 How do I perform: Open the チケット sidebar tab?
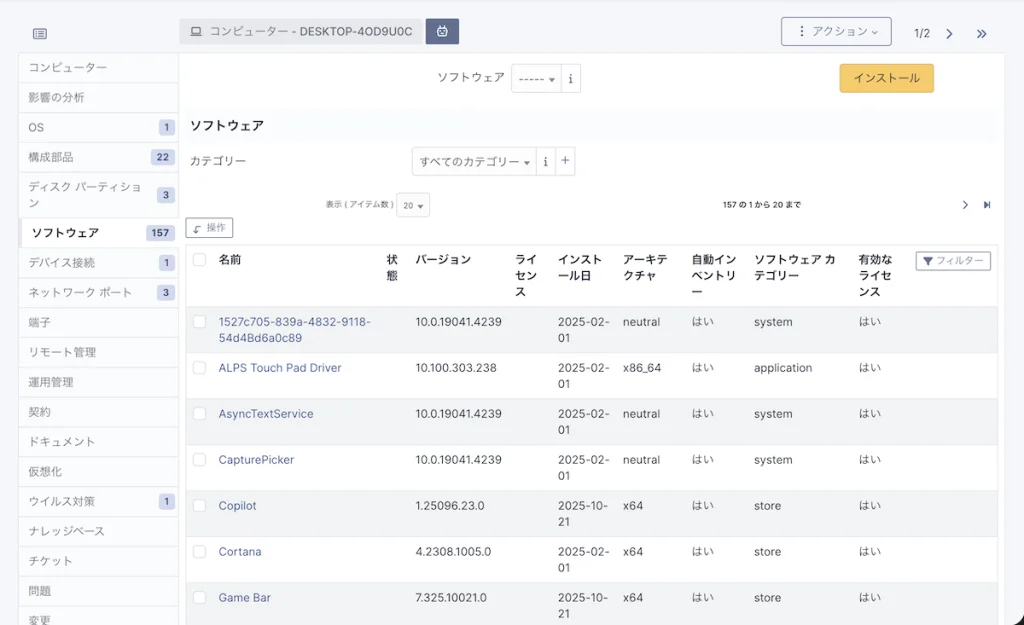(99, 561)
